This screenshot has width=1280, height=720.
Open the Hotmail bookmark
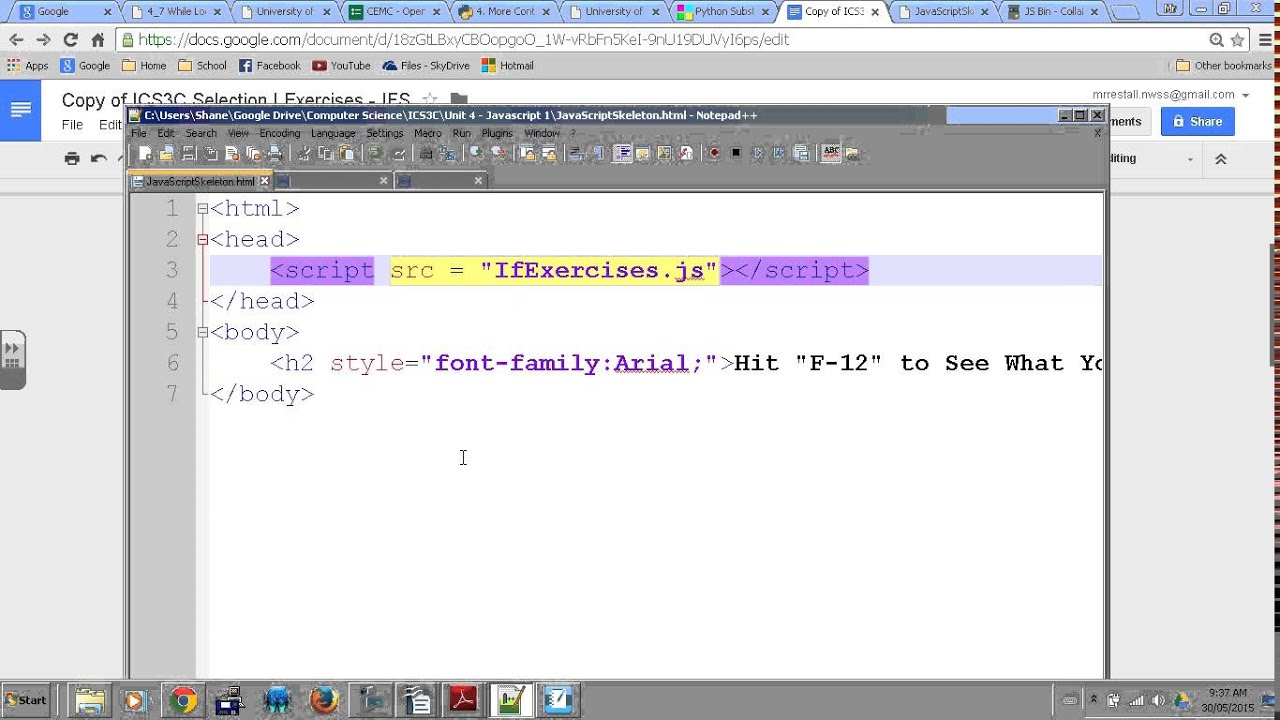click(x=507, y=66)
